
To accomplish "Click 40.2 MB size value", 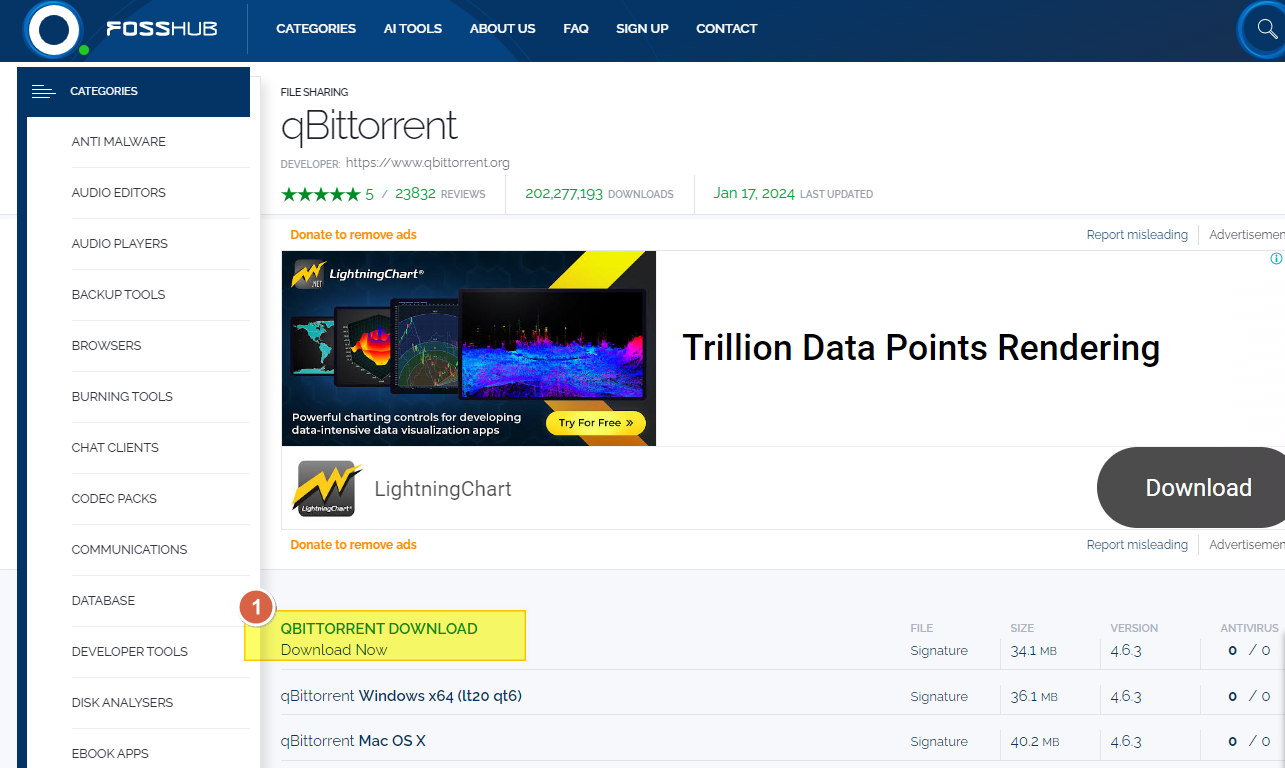I will coord(1033,742).
